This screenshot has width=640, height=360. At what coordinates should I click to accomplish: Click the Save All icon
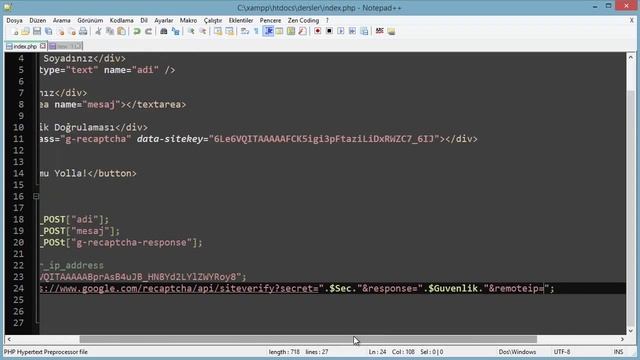pos(48,31)
